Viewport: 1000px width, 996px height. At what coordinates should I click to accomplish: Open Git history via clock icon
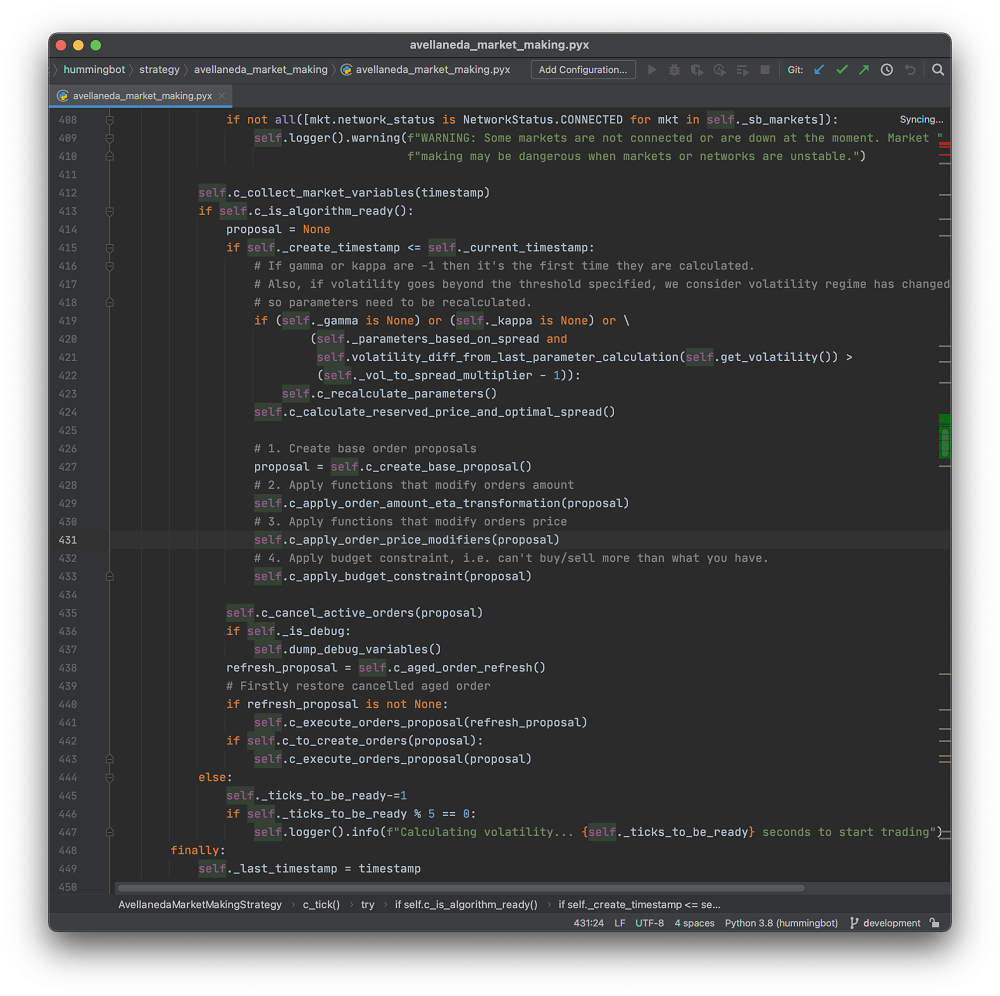tap(887, 70)
